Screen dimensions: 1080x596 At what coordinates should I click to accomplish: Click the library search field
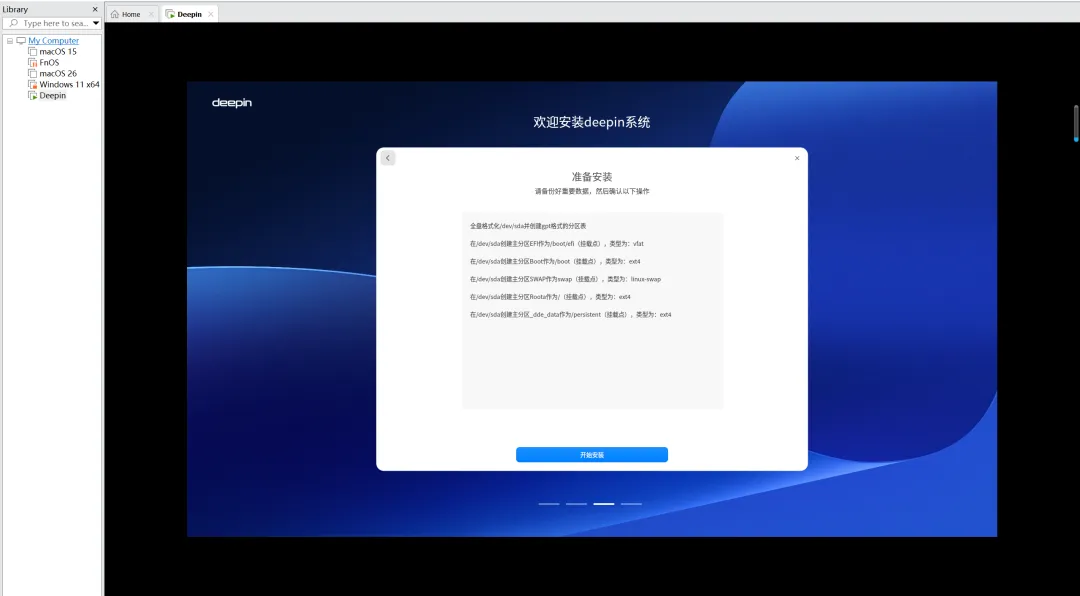click(x=52, y=23)
